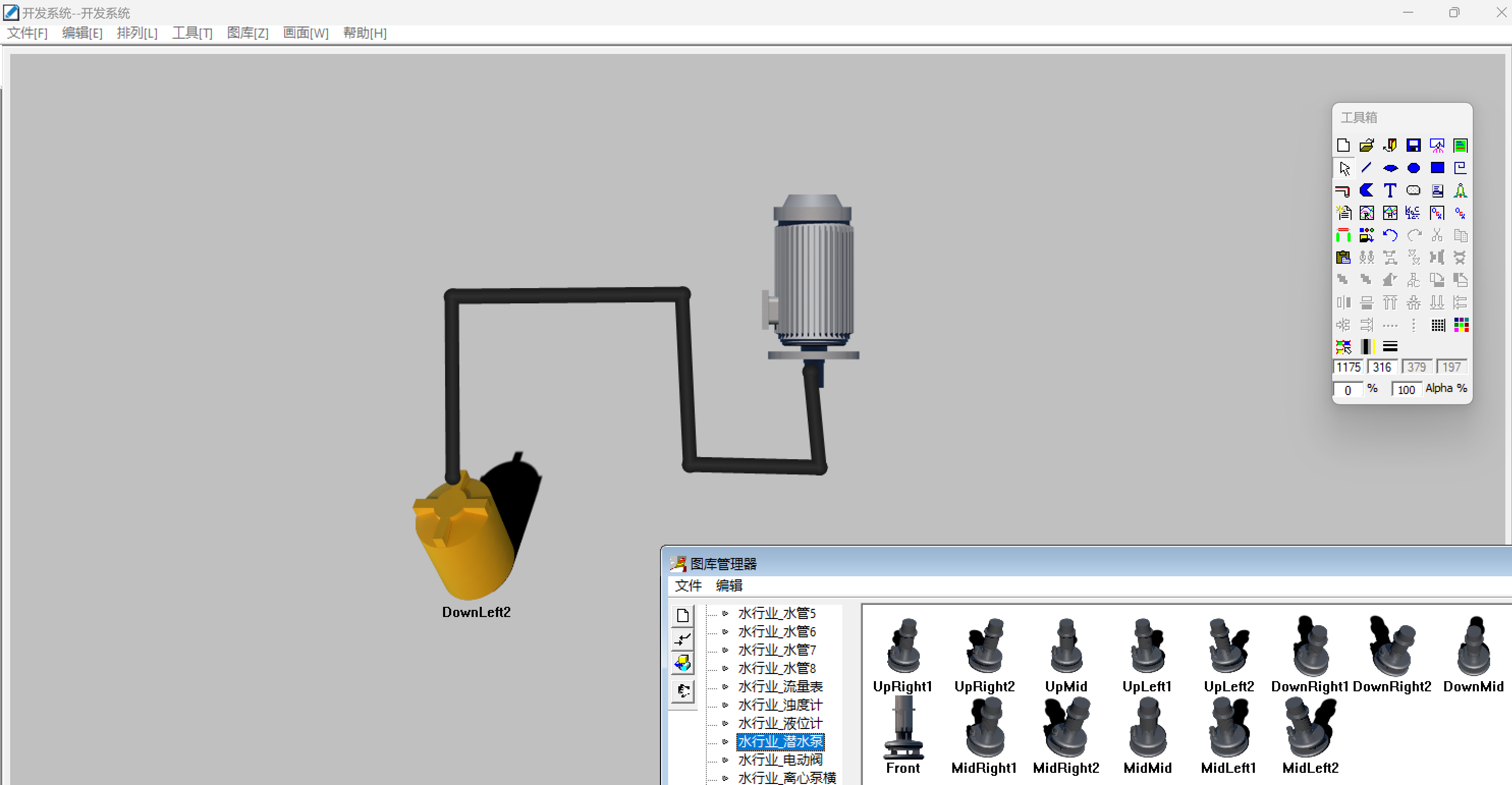Open the 编辑[E] menu
1512x785 pixels.
click(82, 33)
